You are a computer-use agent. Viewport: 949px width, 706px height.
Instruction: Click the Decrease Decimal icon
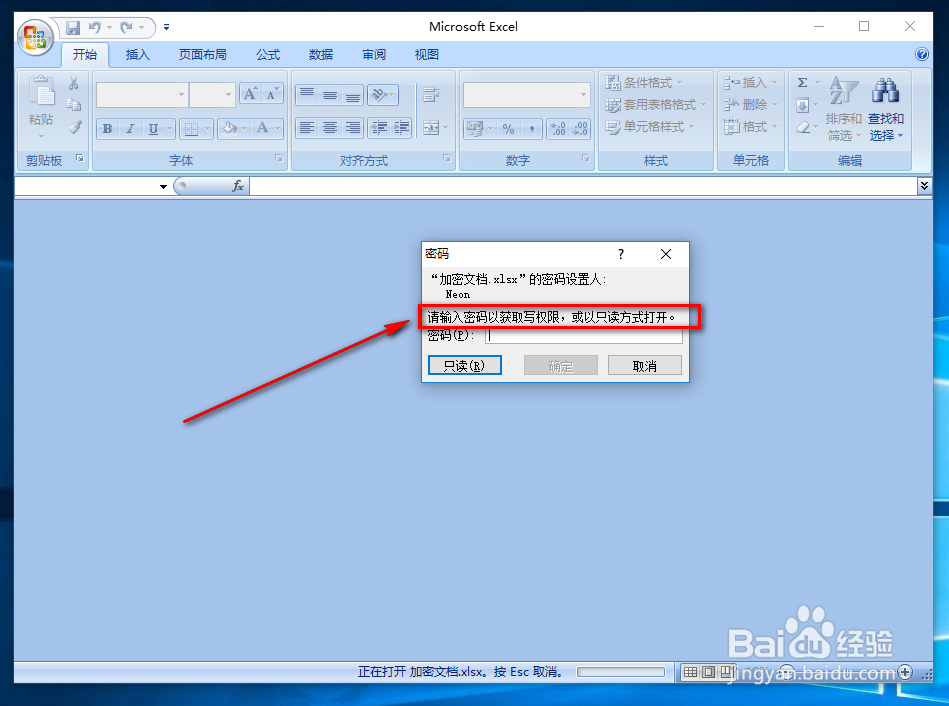coord(580,128)
